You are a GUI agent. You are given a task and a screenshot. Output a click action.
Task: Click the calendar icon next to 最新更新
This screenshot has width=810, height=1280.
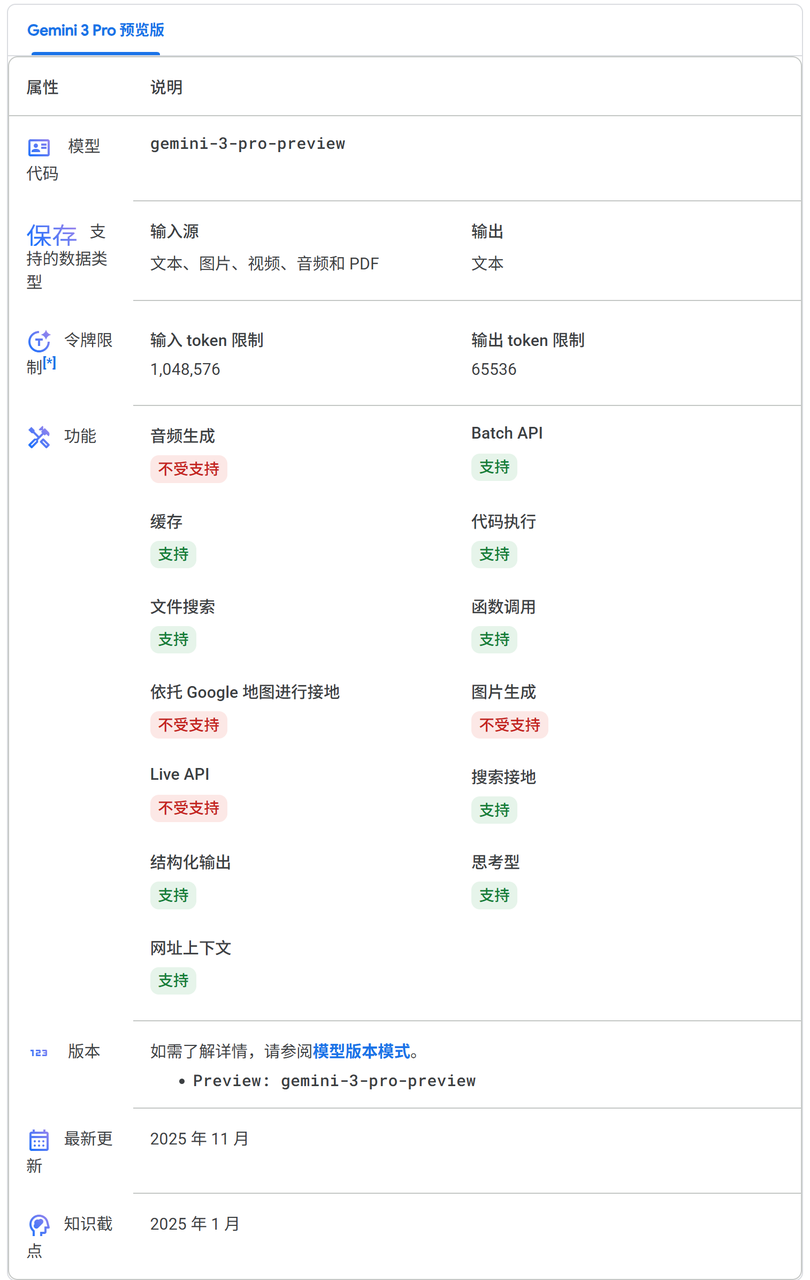(37, 1137)
